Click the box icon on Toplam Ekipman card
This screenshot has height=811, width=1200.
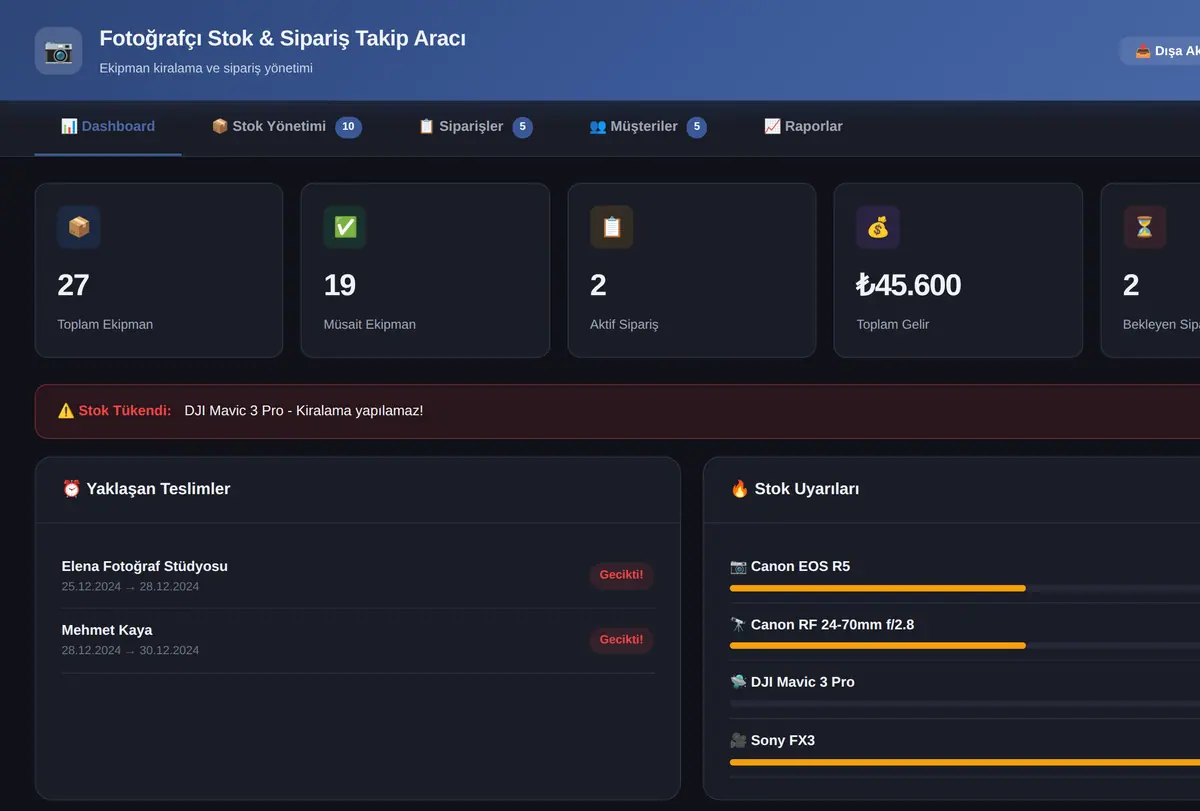tap(79, 227)
